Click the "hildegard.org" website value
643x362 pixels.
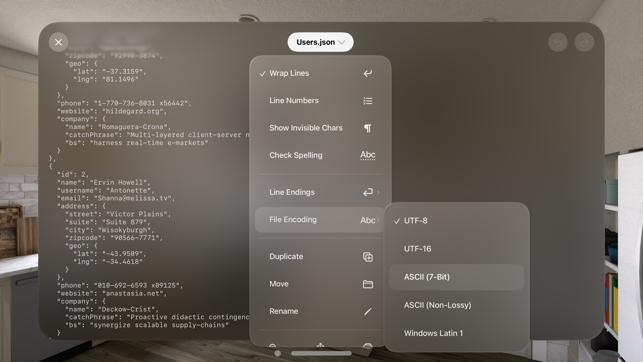pos(134,111)
